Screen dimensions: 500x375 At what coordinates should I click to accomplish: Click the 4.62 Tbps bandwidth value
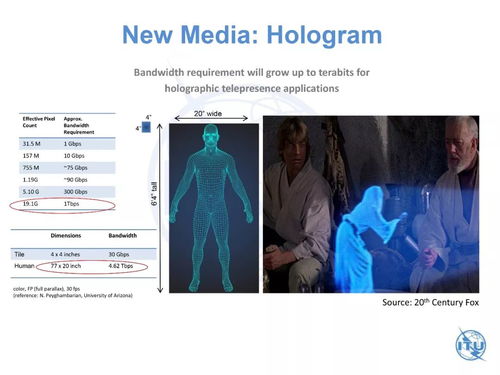pos(121,266)
